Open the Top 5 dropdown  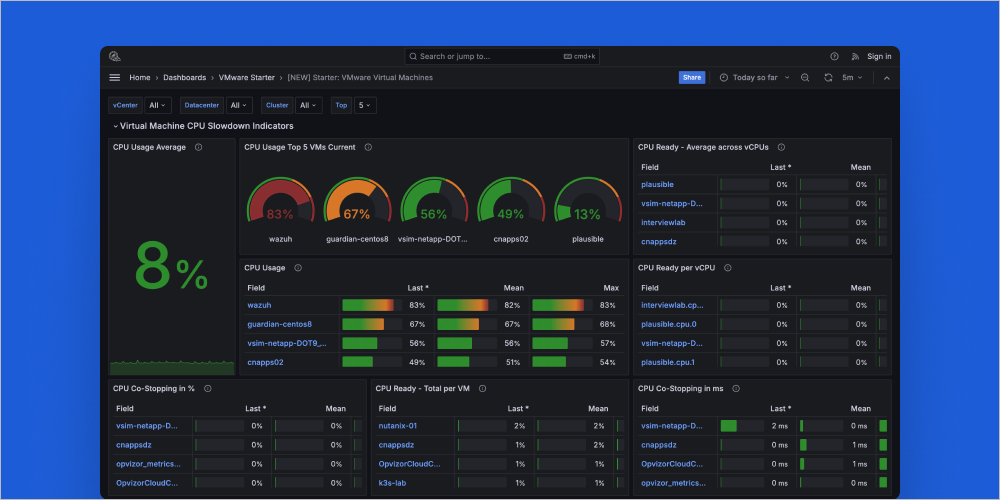click(365, 105)
